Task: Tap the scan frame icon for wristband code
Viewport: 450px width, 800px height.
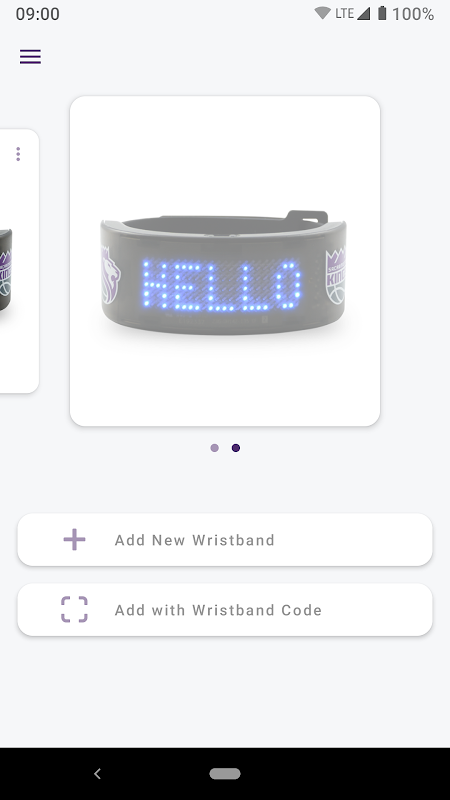Action: point(74,610)
